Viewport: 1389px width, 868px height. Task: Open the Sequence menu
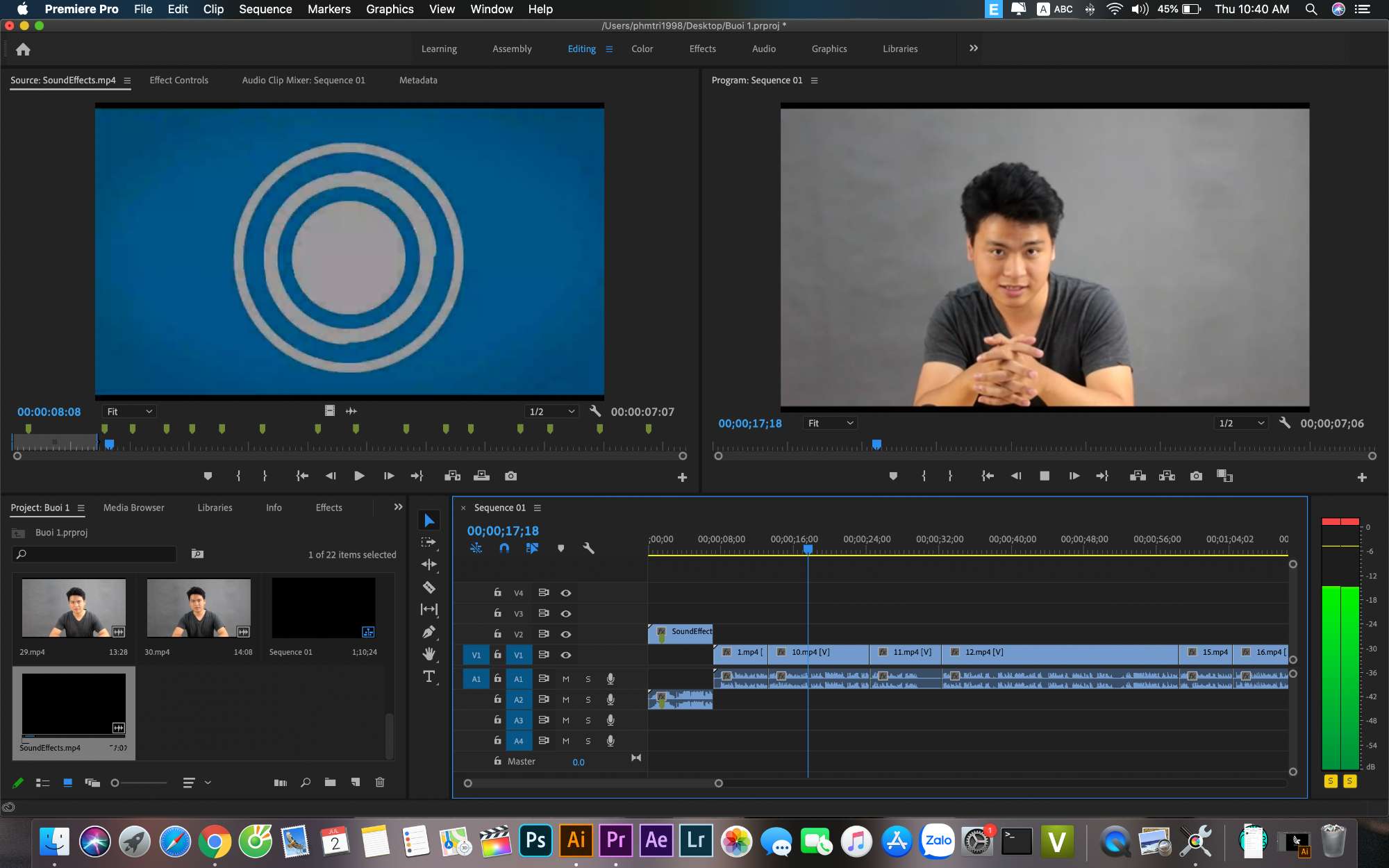265,9
